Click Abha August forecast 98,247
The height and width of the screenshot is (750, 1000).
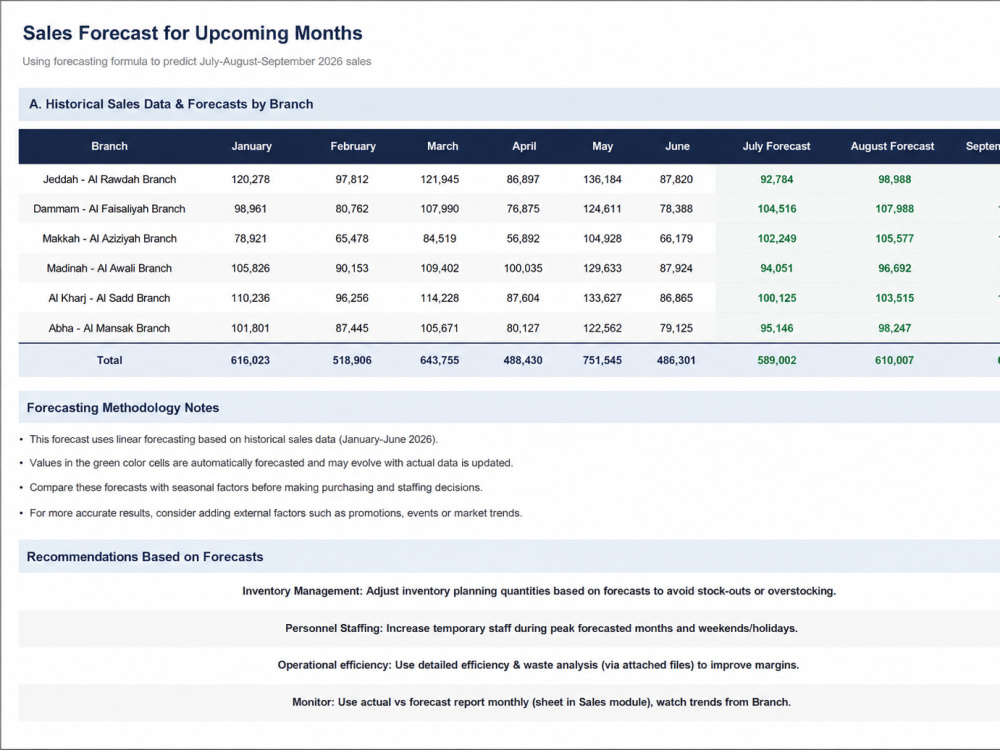[x=895, y=328]
